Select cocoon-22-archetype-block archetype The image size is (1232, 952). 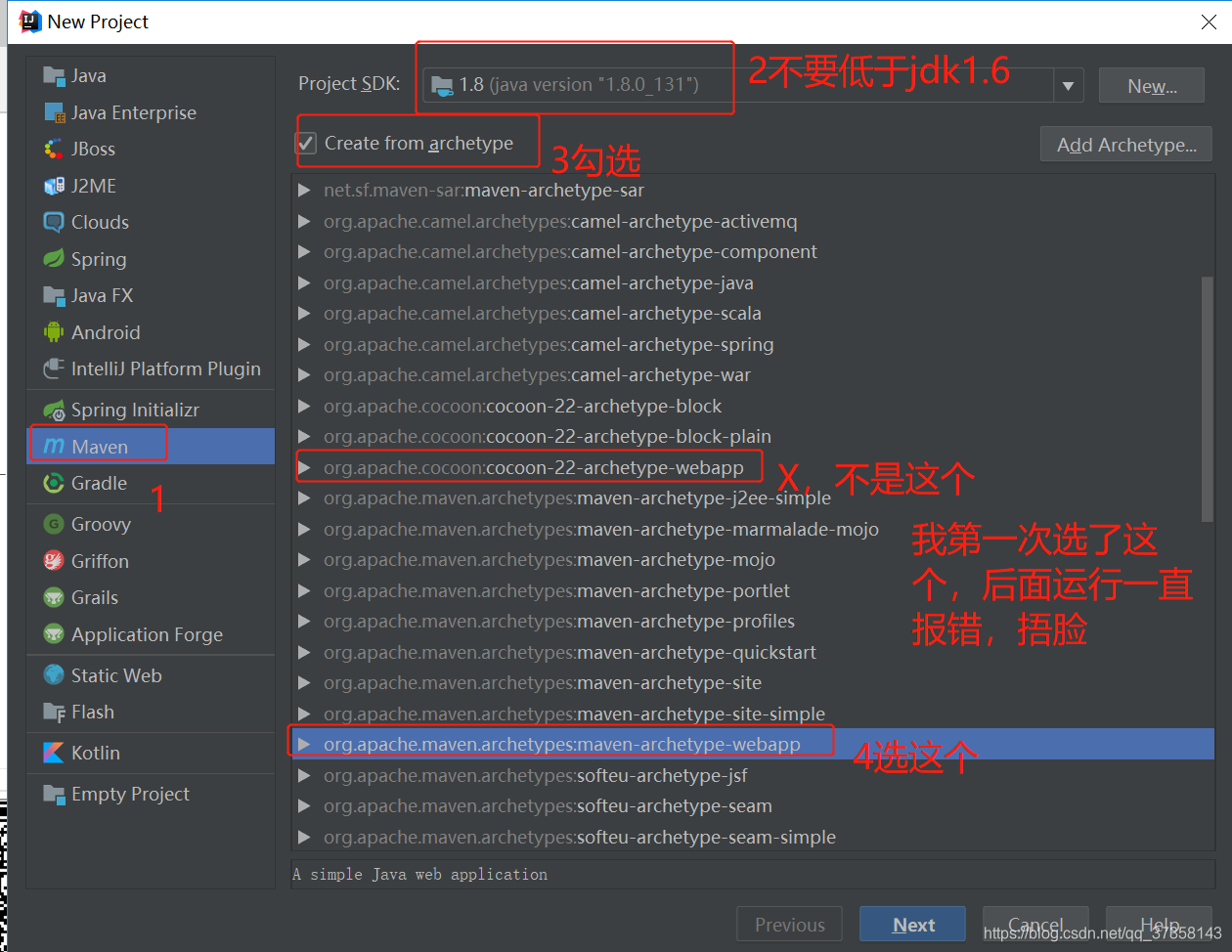click(523, 406)
